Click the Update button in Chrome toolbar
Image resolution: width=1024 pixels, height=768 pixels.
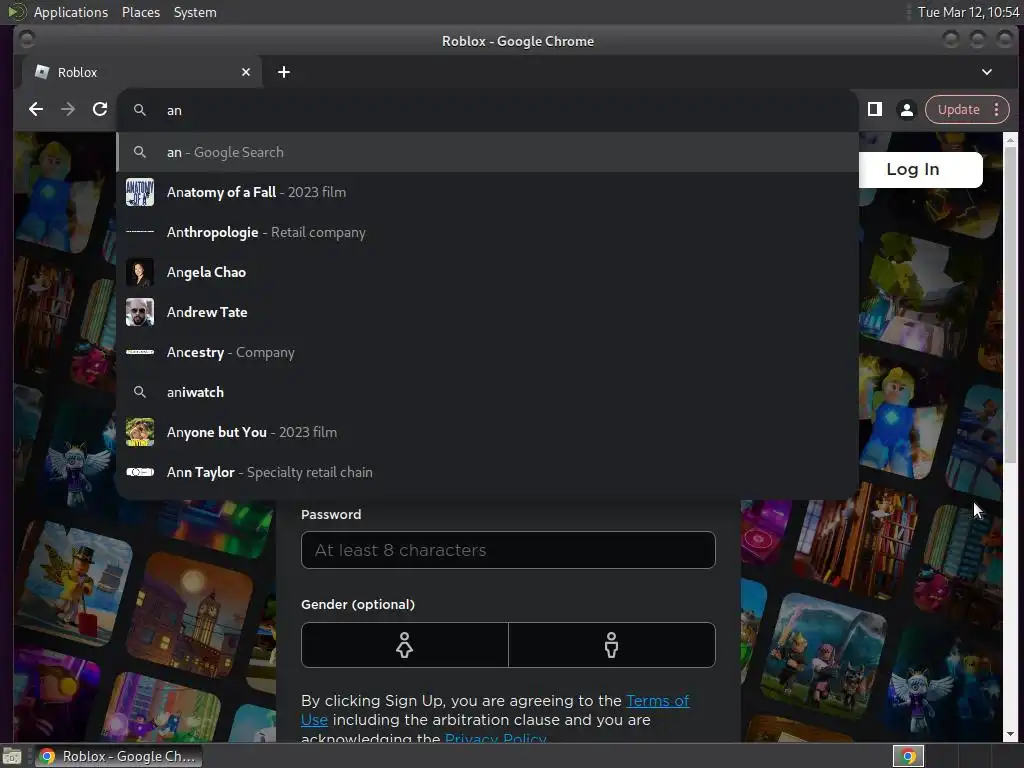pos(958,110)
